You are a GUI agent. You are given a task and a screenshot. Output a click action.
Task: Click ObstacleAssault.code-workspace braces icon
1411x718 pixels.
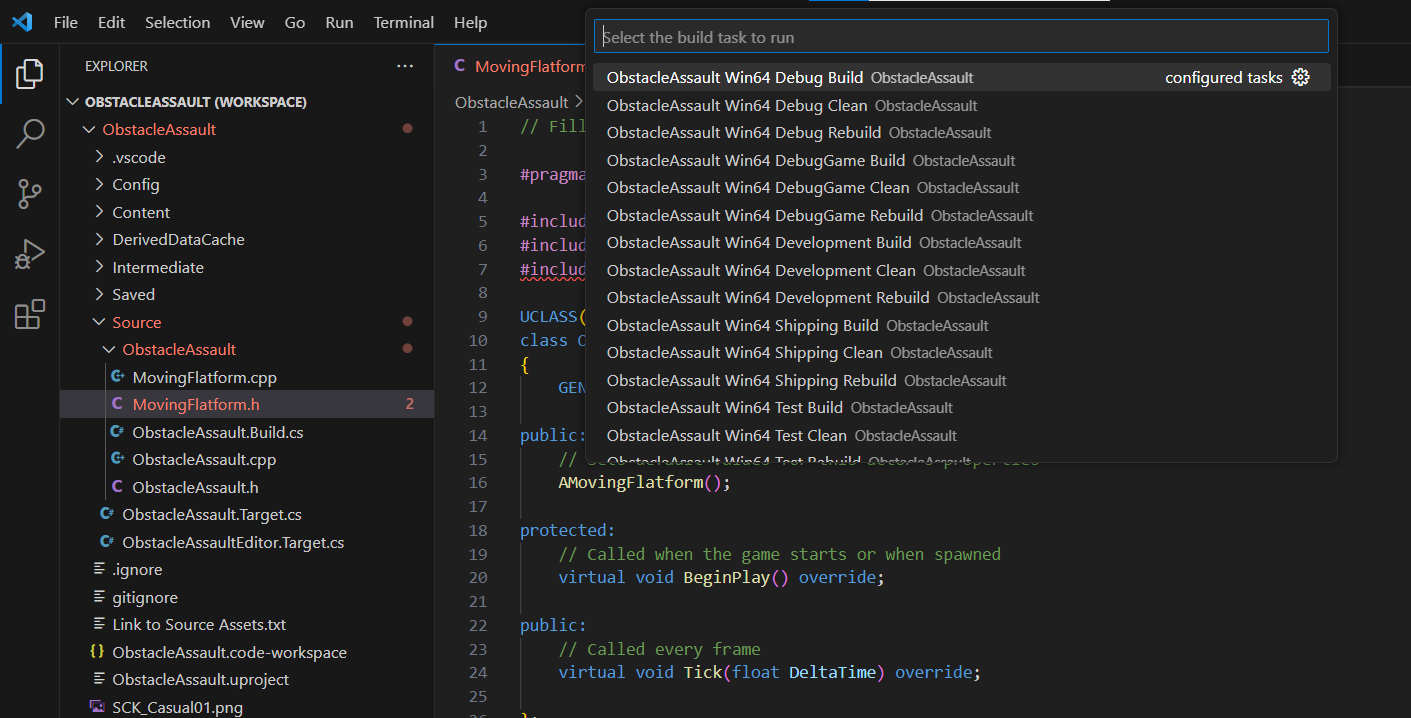point(97,652)
